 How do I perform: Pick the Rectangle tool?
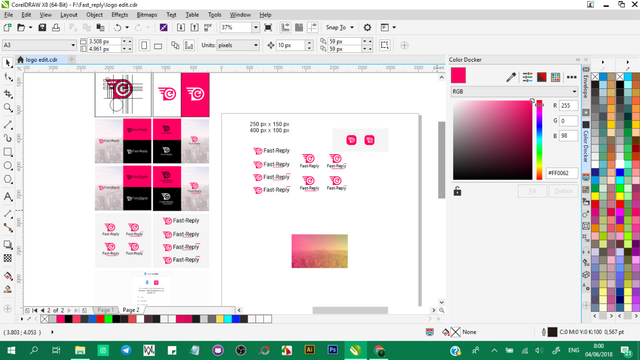click(7, 152)
